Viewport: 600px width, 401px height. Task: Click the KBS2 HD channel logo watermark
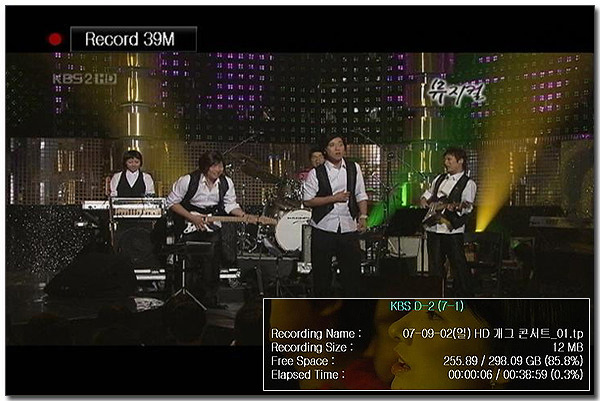(85, 79)
